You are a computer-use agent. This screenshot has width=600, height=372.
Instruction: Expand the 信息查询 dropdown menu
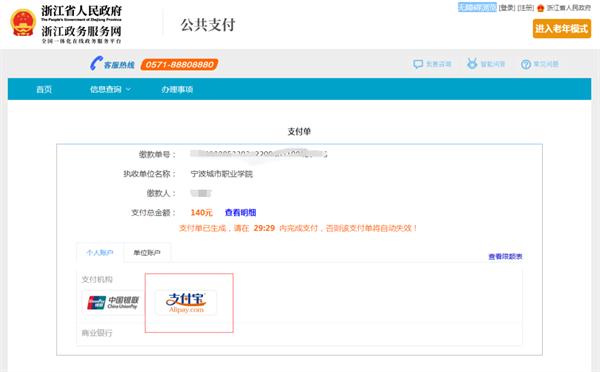click(110, 89)
